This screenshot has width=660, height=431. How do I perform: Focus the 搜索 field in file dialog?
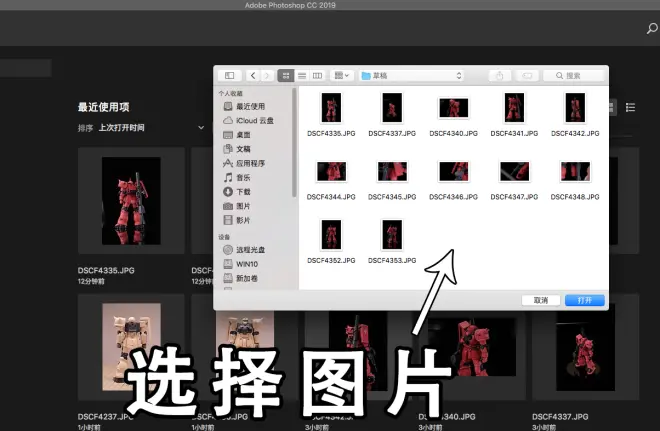tap(574, 76)
